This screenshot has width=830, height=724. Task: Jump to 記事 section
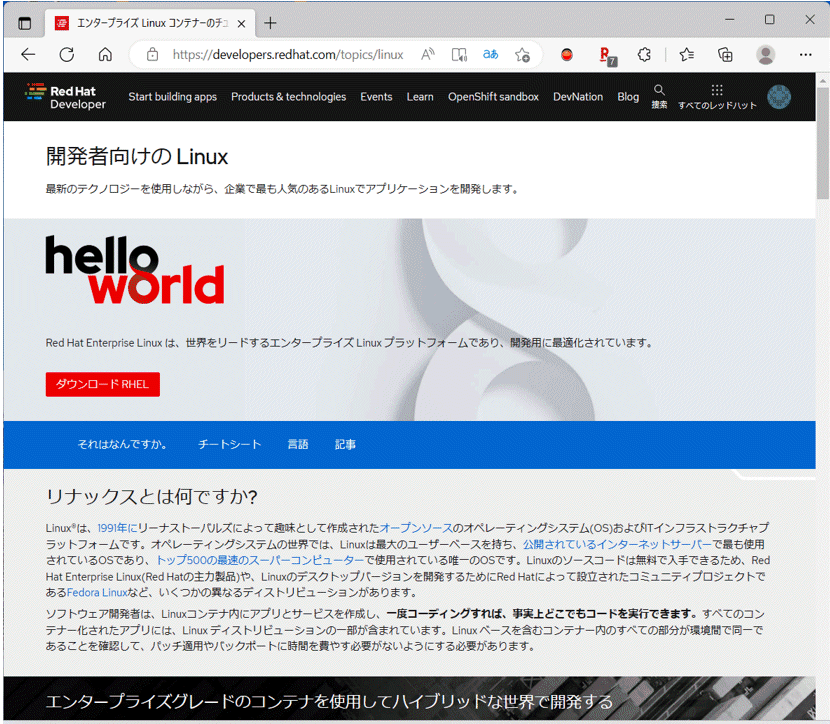coord(345,445)
